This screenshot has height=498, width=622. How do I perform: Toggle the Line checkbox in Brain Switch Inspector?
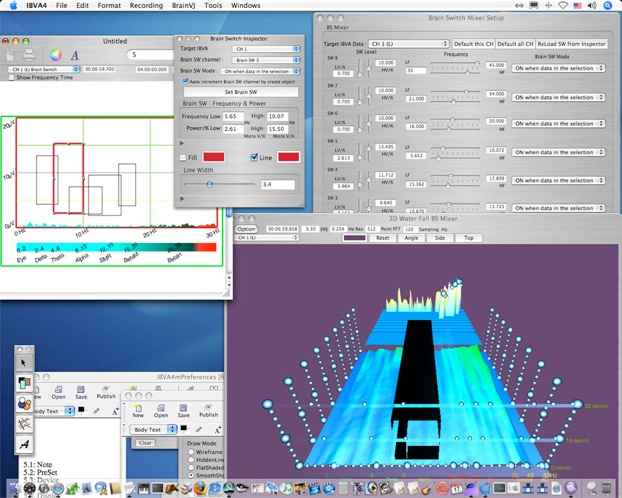click(255, 157)
